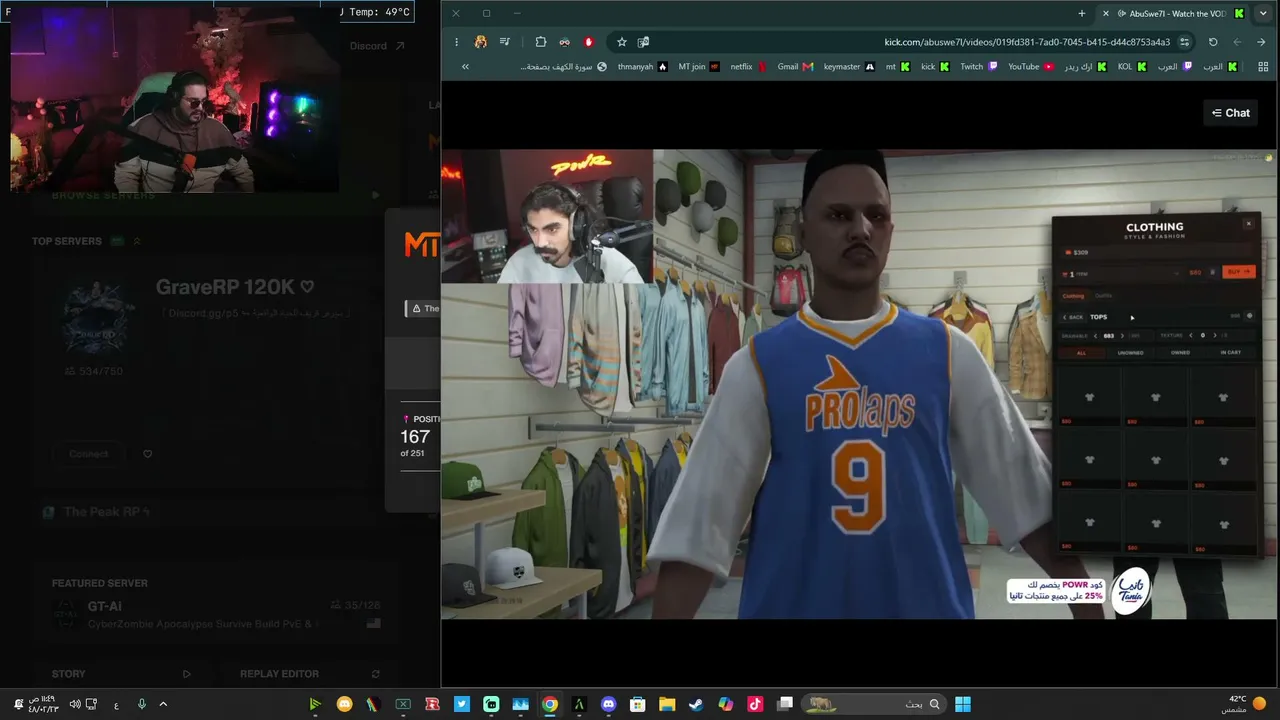Favorite GraveRP with heart beside Connect
Screen dimensions: 1280x720
pyautogui.click(x=148, y=454)
